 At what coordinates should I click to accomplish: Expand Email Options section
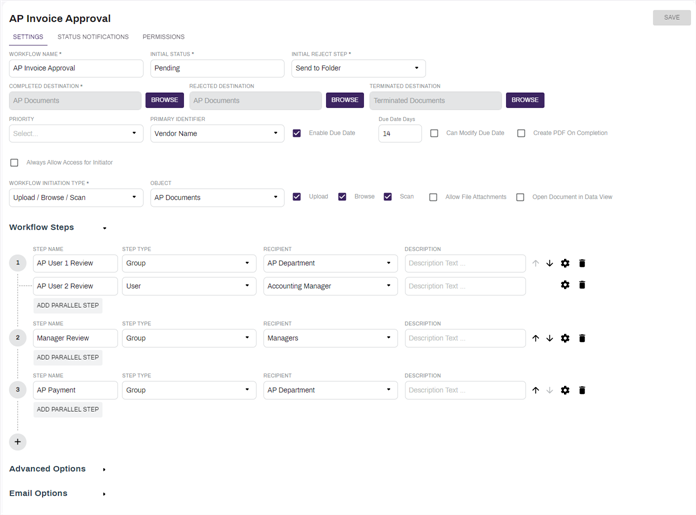104,494
